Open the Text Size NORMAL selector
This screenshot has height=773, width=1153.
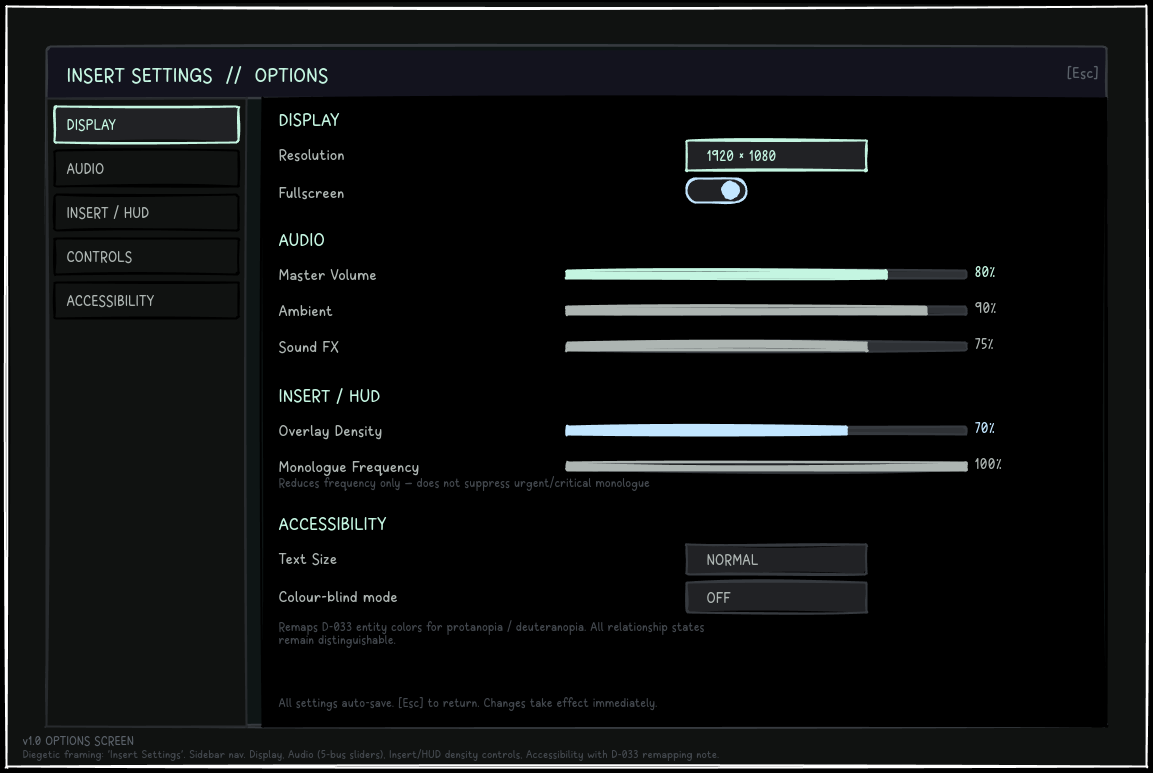pos(777,560)
